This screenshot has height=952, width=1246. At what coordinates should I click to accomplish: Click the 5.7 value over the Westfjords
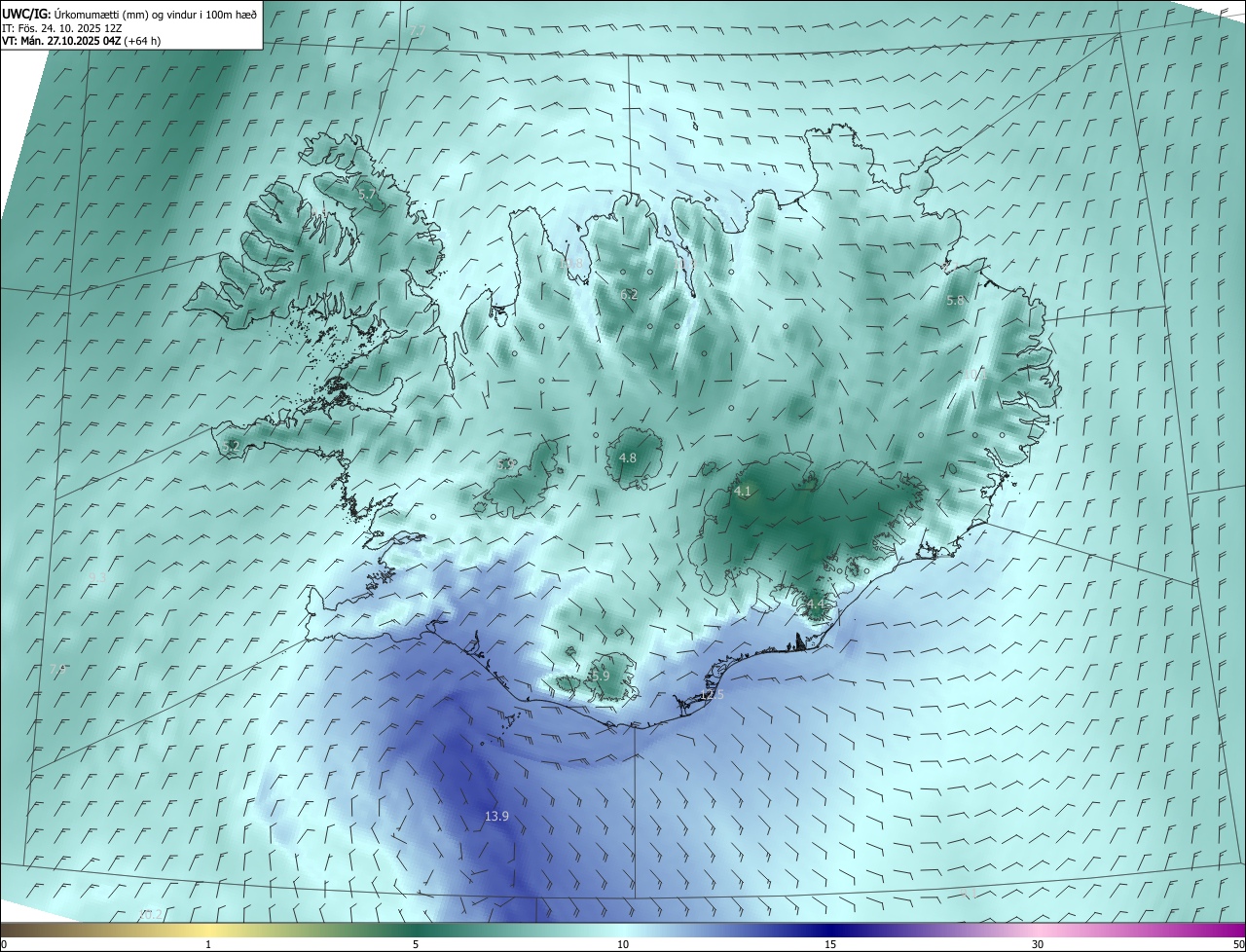pyautogui.click(x=367, y=195)
